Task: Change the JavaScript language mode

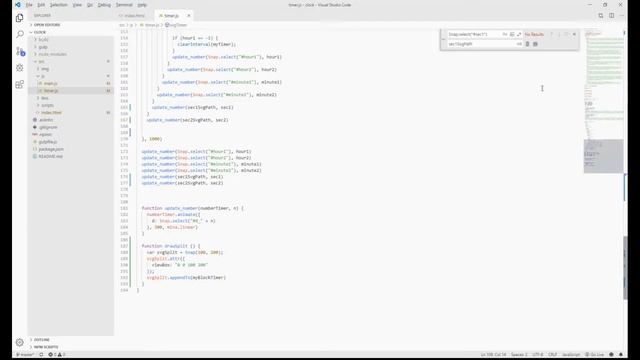Action: pos(571,355)
